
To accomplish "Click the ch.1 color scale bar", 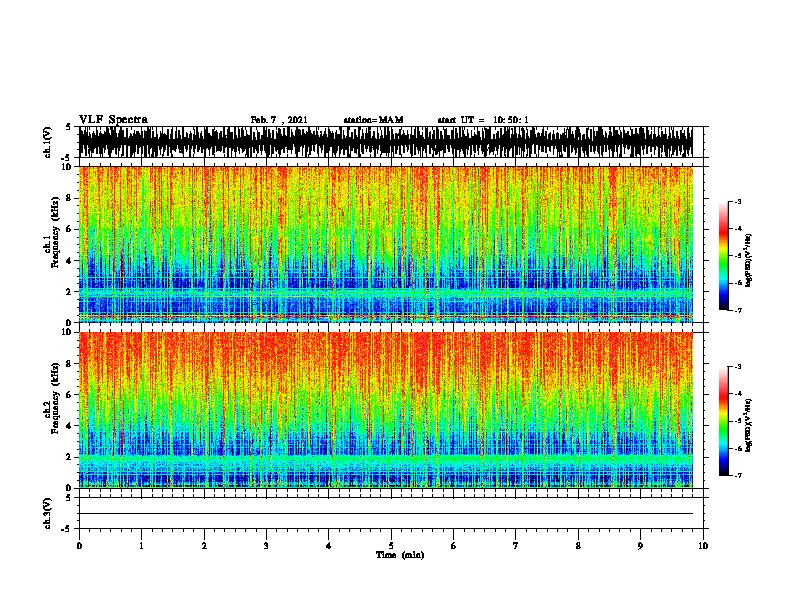I will [x=723, y=256].
